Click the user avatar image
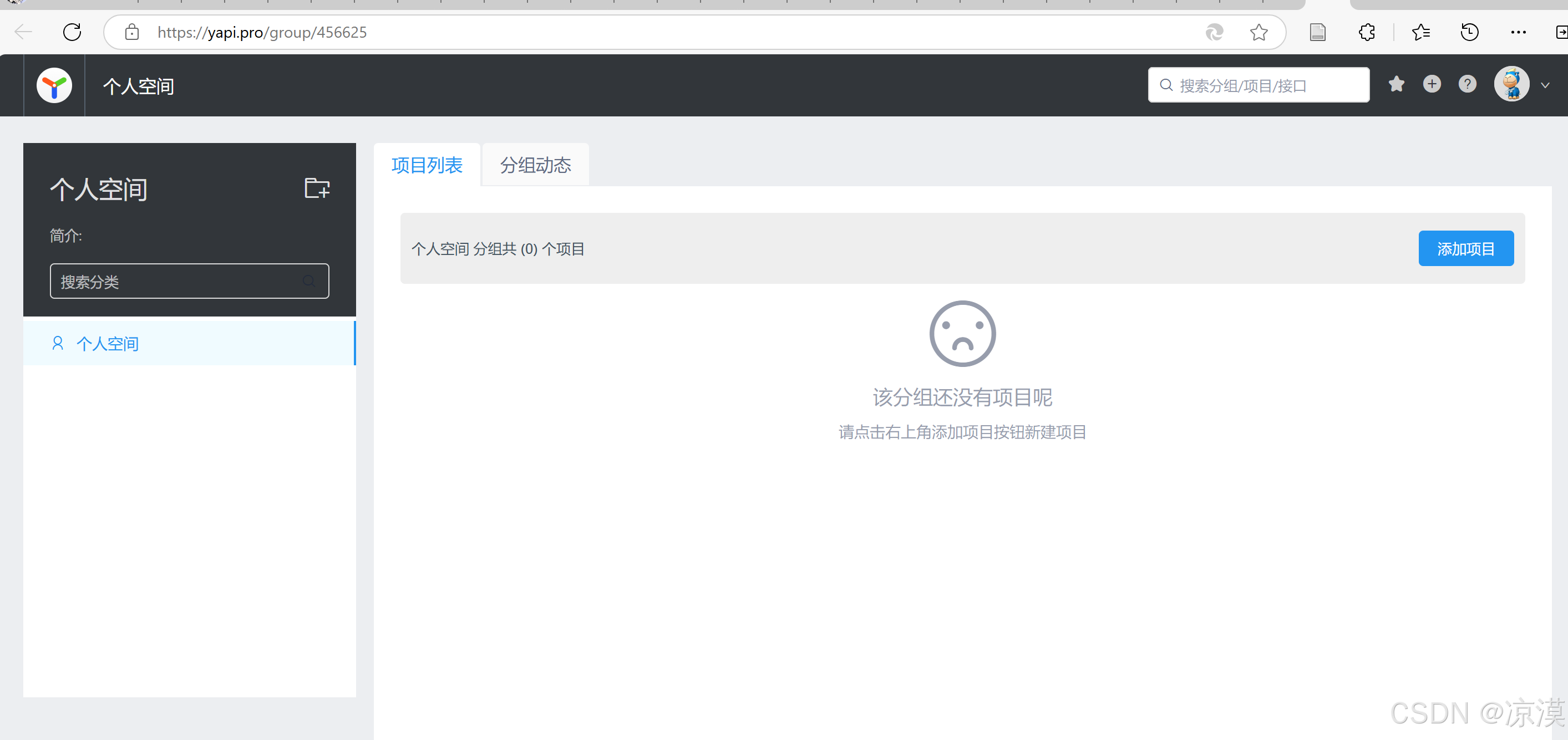1568x740 pixels. (x=1511, y=85)
